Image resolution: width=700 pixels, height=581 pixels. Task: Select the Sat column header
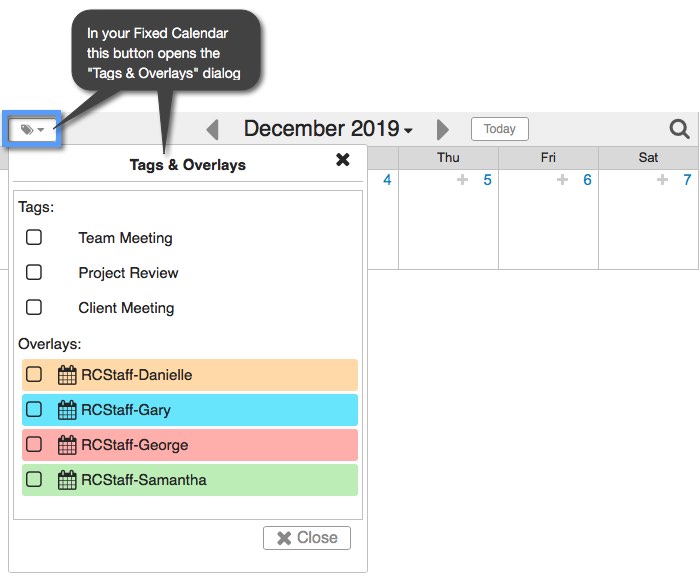tap(648, 157)
